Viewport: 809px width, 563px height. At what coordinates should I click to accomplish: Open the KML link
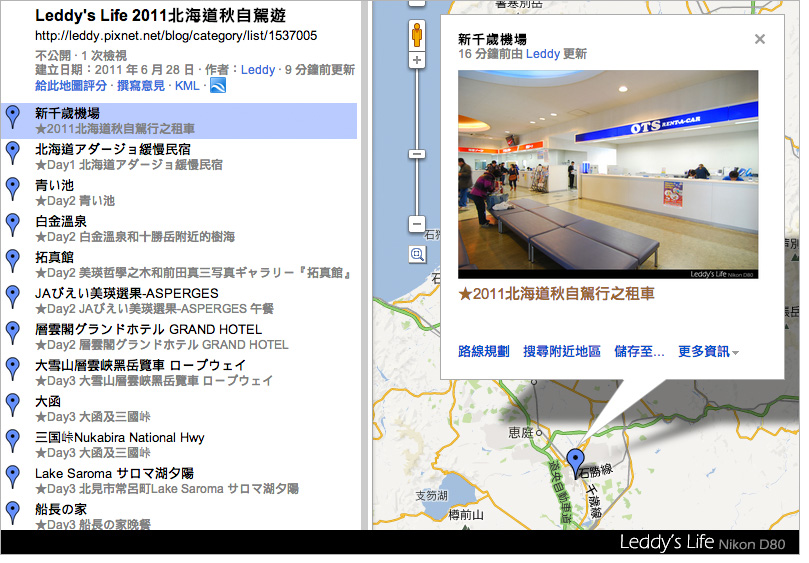[189, 87]
